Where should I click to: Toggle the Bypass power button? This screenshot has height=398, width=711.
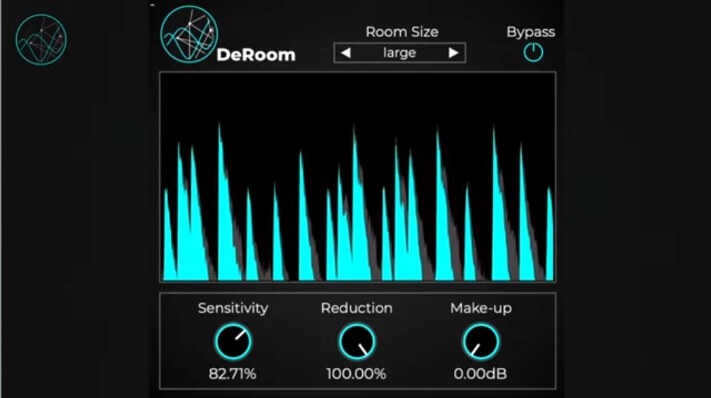(533, 53)
